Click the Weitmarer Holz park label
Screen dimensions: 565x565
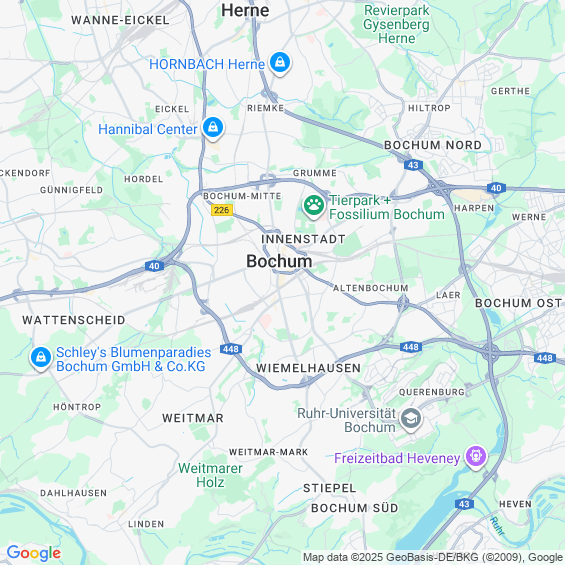tap(210, 475)
